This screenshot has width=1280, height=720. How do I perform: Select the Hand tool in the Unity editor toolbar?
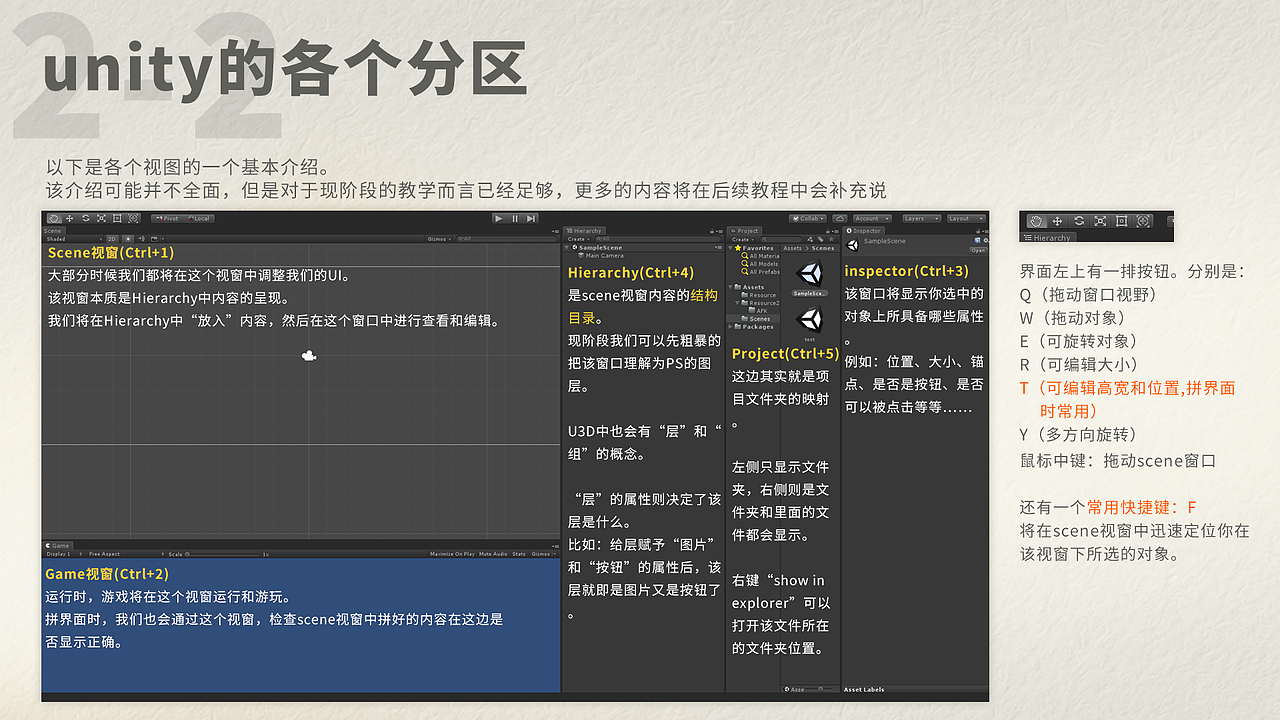53,218
